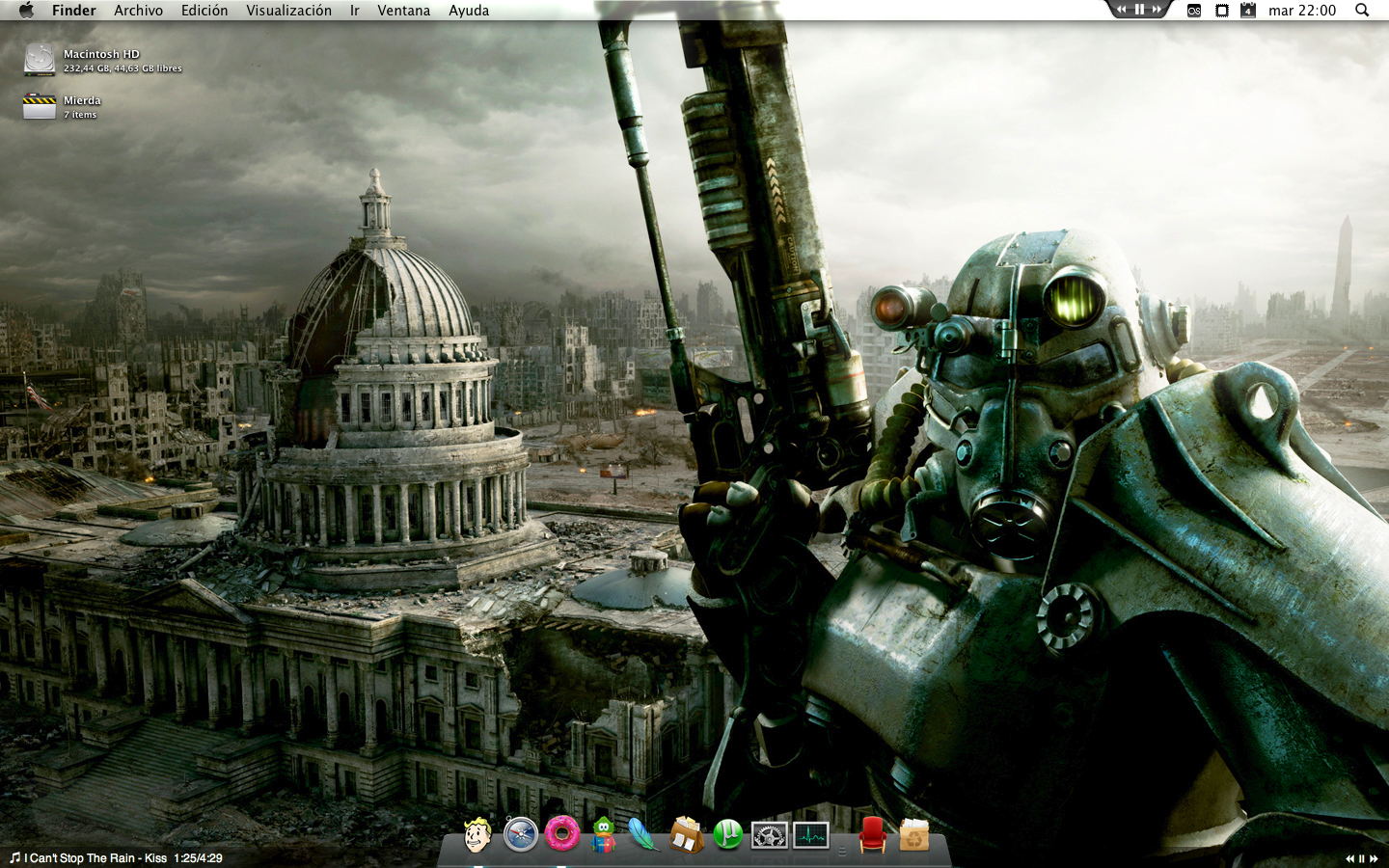
Task: Go to previous track, bottom-right control
Action: (1350, 858)
